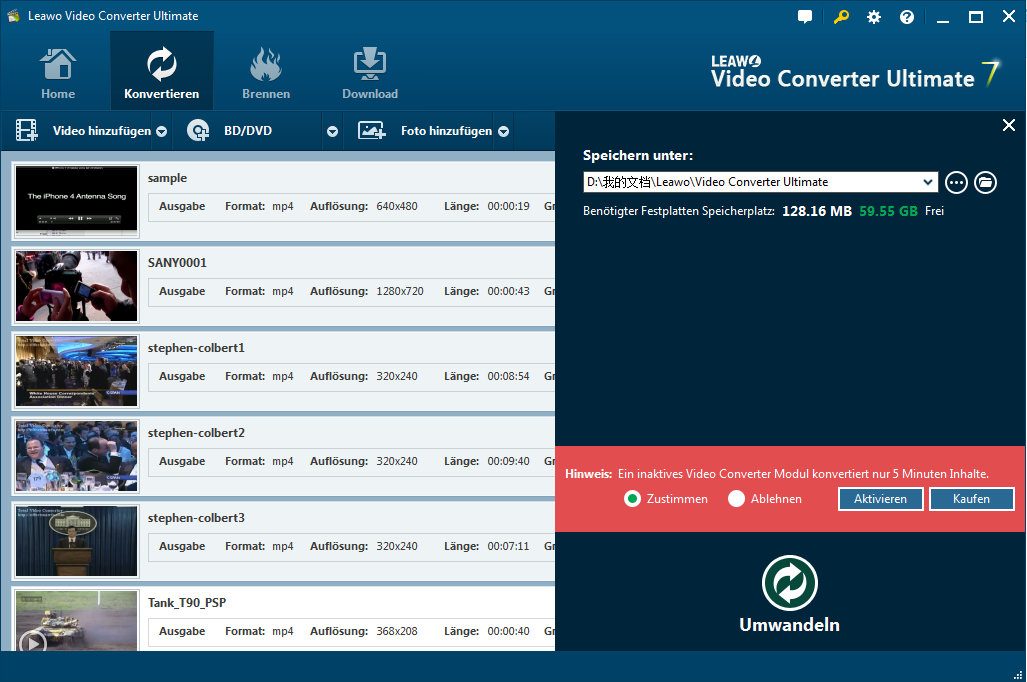The height and width of the screenshot is (682, 1027).
Task: Open the help question mark icon
Action: coord(907,17)
